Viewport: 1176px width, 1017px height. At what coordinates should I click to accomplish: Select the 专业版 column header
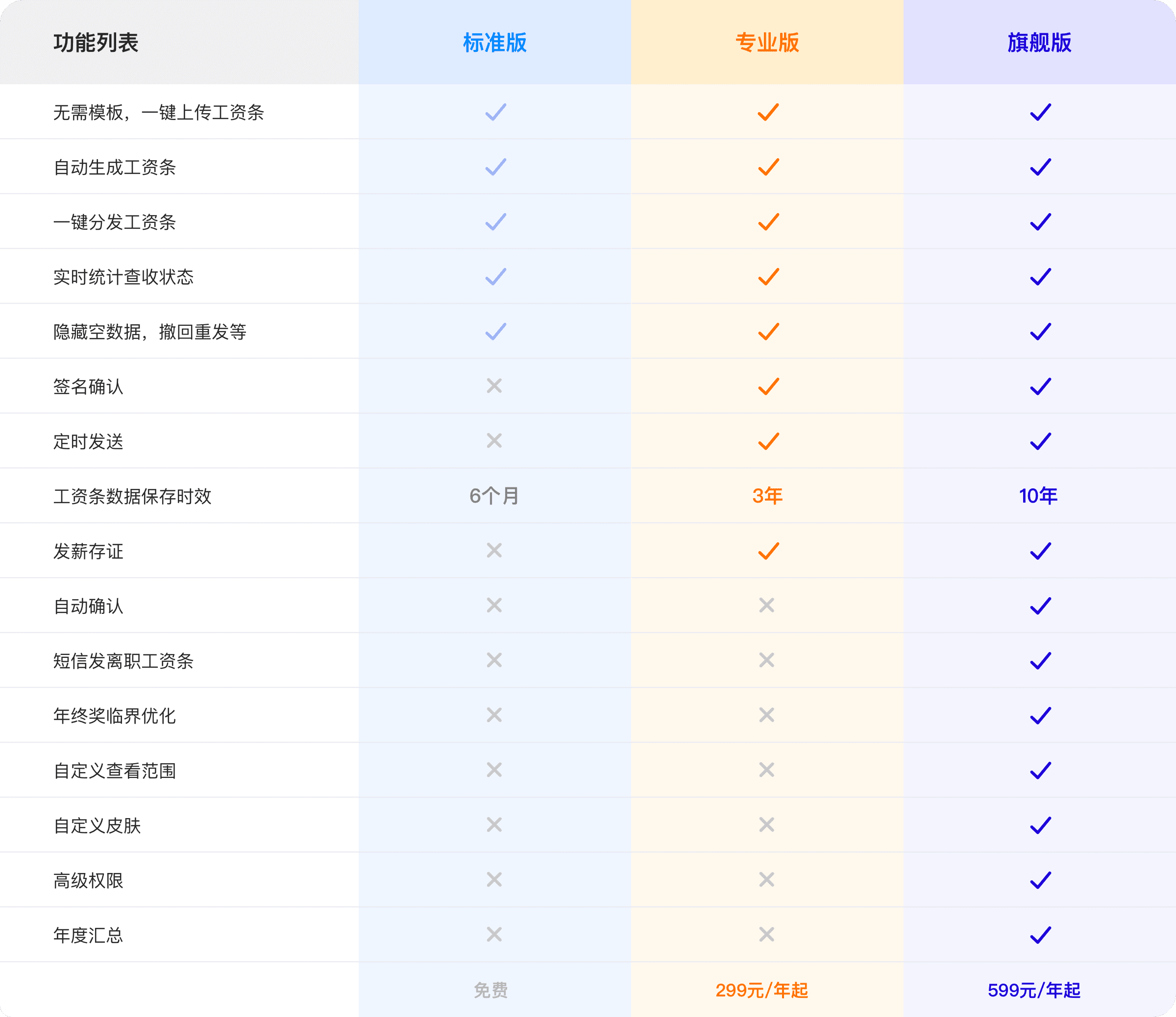click(767, 43)
